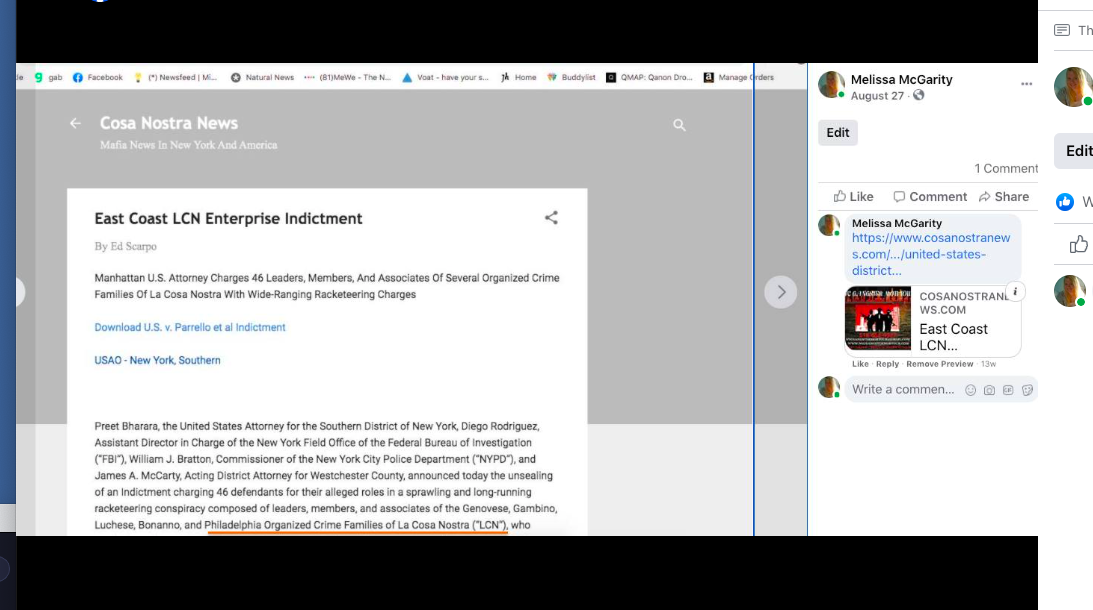Click the 13w comment timestamp
The width and height of the screenshot is (1093, 610).
pyautogui.click(x=988, y=364)
